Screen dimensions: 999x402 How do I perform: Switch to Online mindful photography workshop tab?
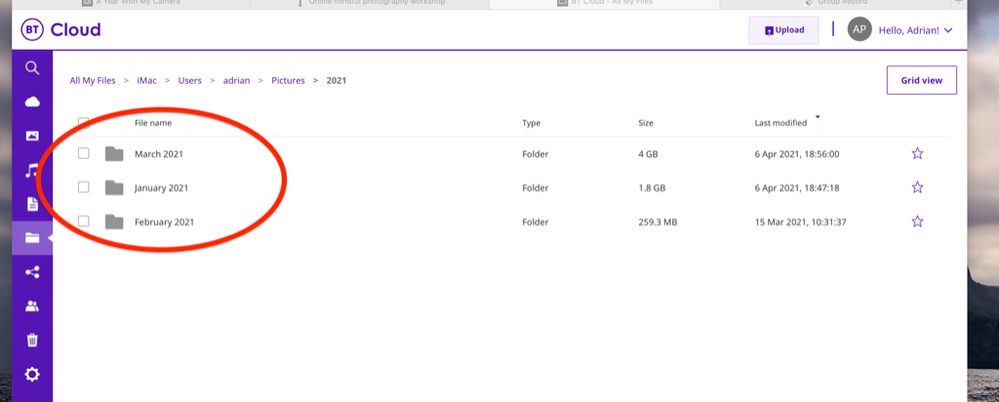tap(371, 3)
